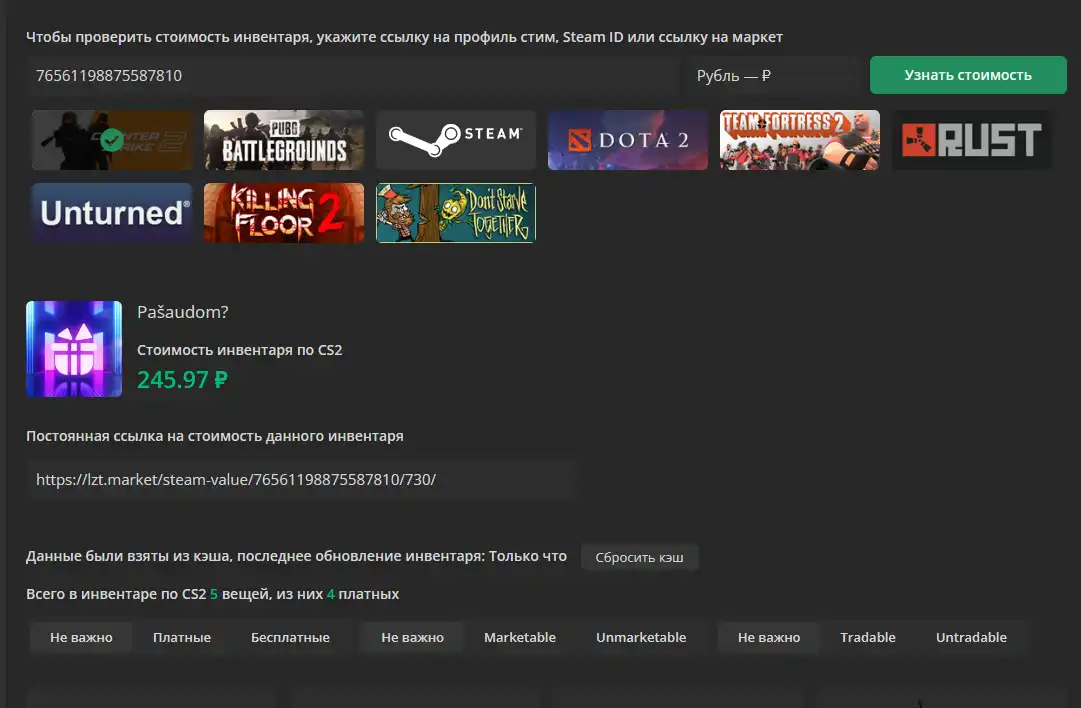Click the Узнать стоимость button
The image size is (1081, 708).
tap(968, 75)
